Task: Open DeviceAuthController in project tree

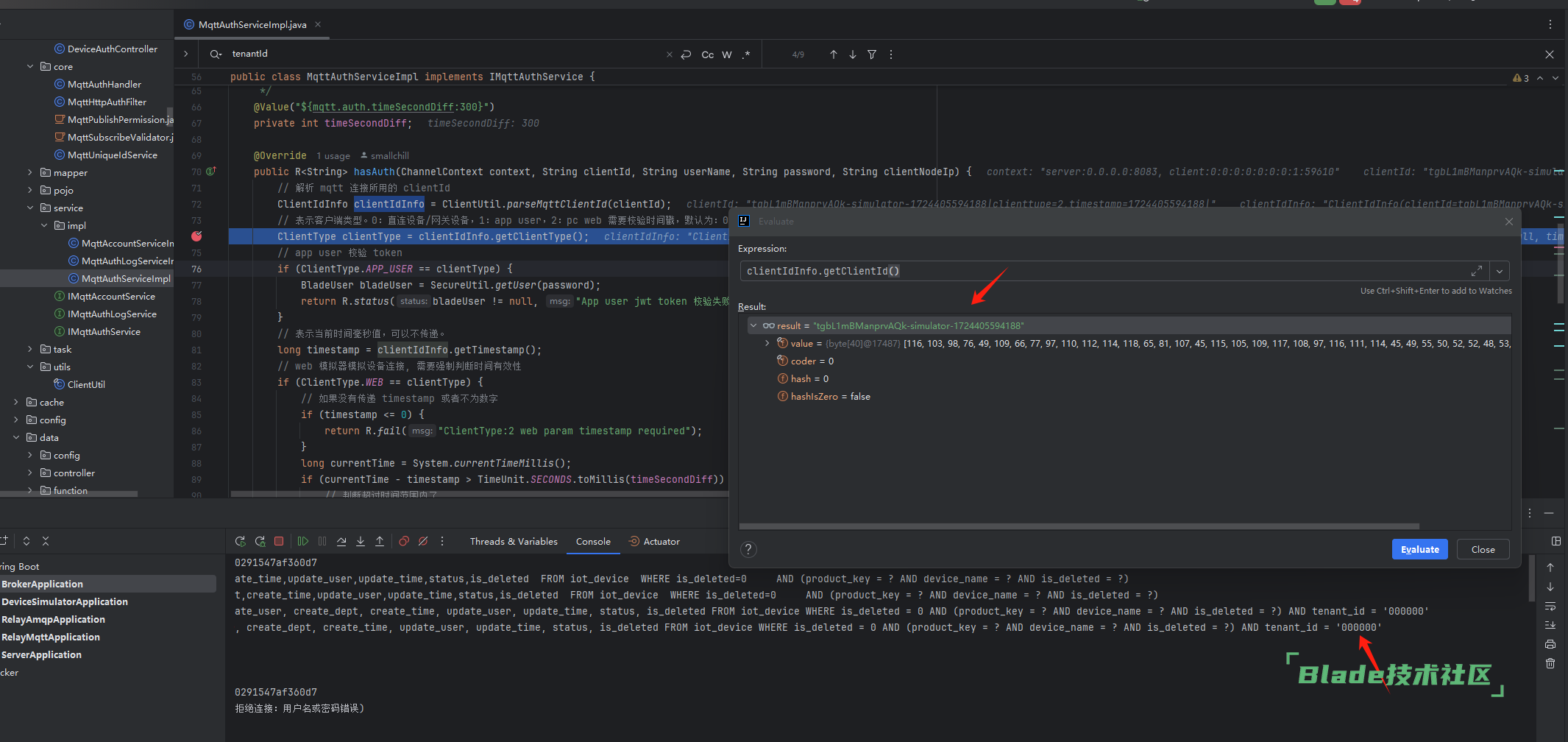Action: (106, 49)
